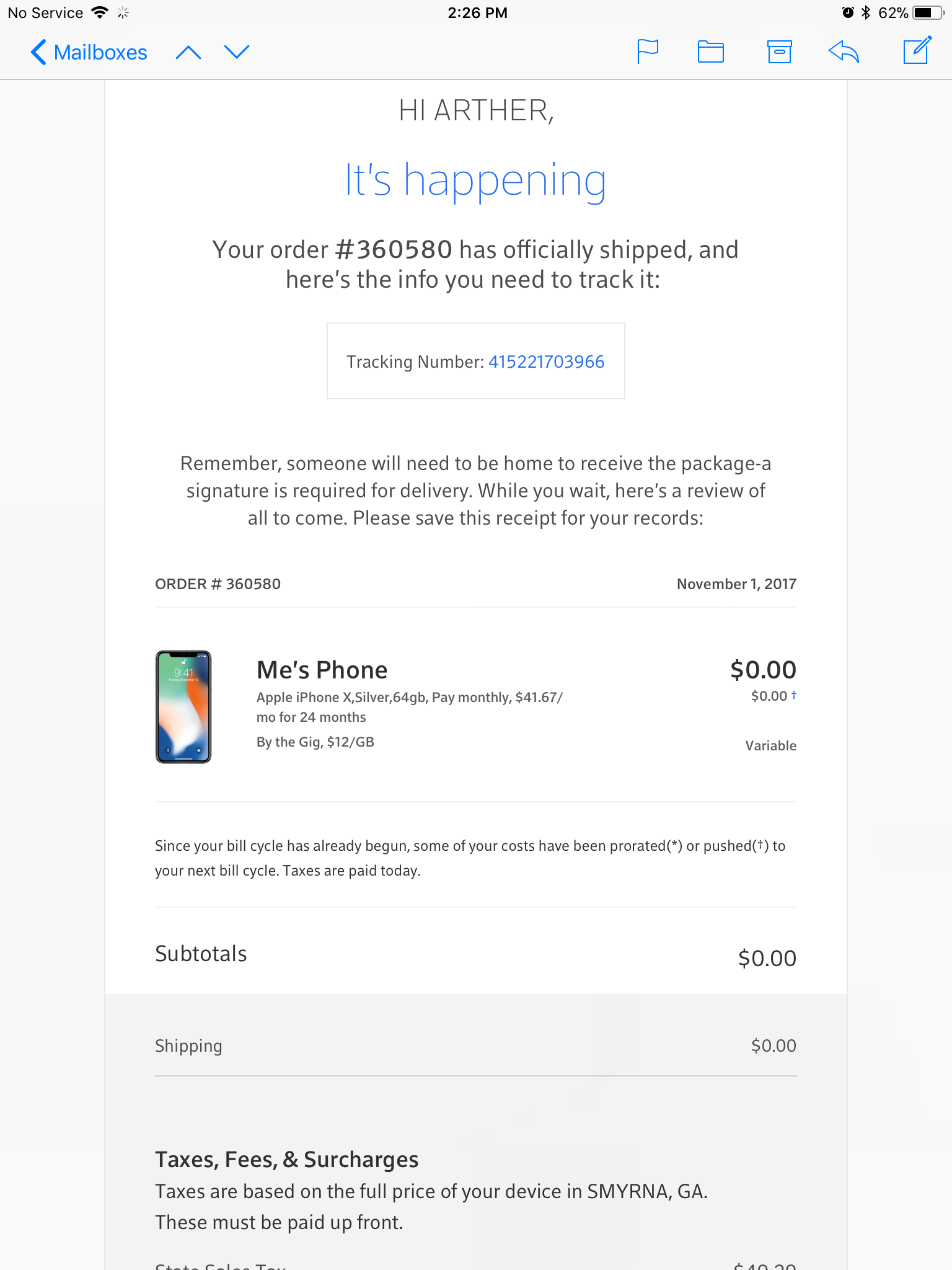This screenshot has height=1270, width=952.
Task: Tap the Bluetooth status icon
Action: 866,12
